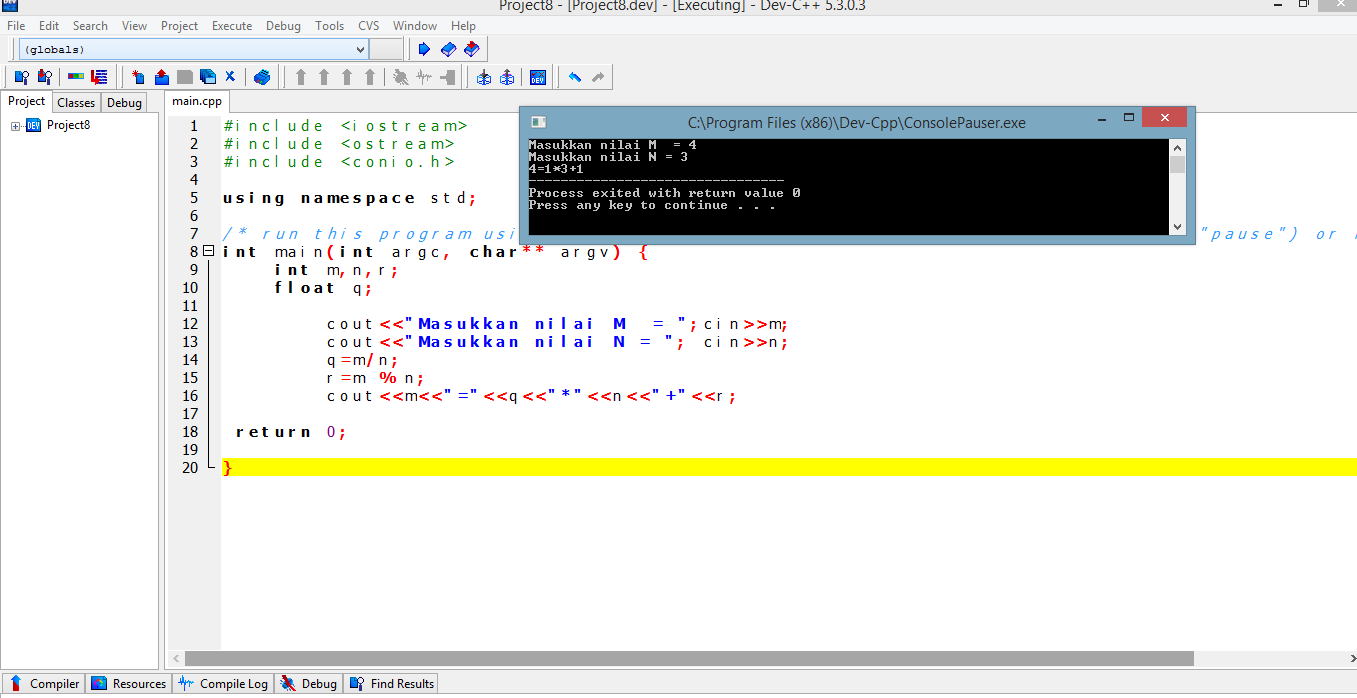Open the CVS menu
Image resolution: width=1357 pixels, height=698 pixels.
369,26
